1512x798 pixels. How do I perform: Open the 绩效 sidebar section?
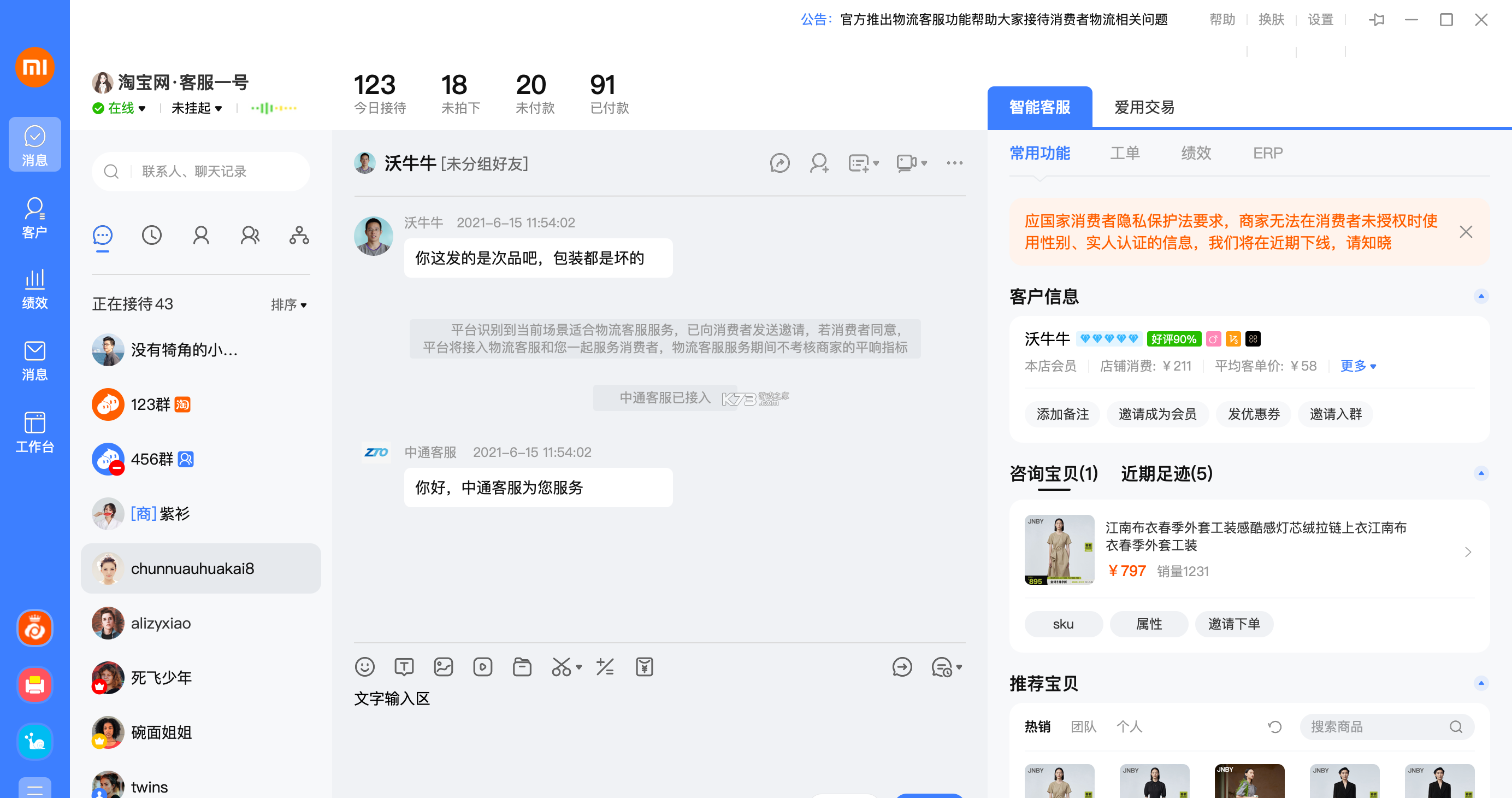point(34,289)
